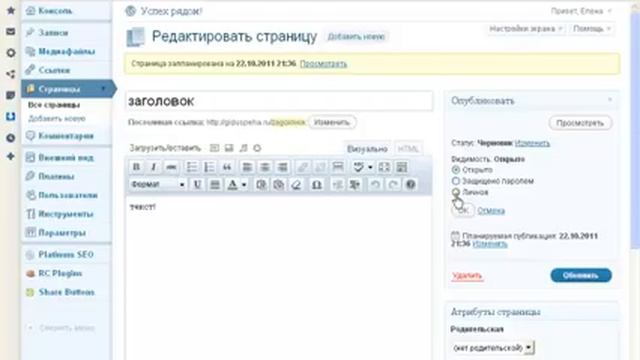Switch to the HTML editor tab
This screenshot has height=360, width=640.
click(408, 149)
